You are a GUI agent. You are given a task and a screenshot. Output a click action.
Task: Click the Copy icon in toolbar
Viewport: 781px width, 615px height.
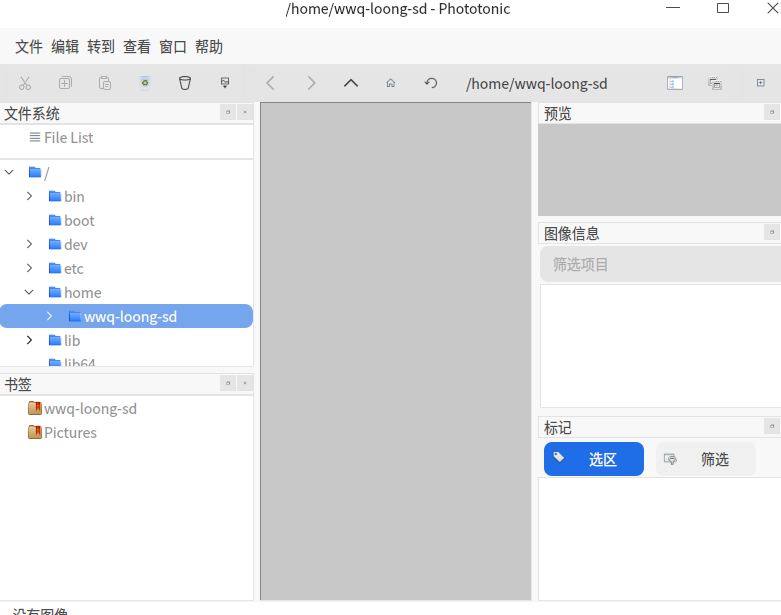[x=65, y=83]
